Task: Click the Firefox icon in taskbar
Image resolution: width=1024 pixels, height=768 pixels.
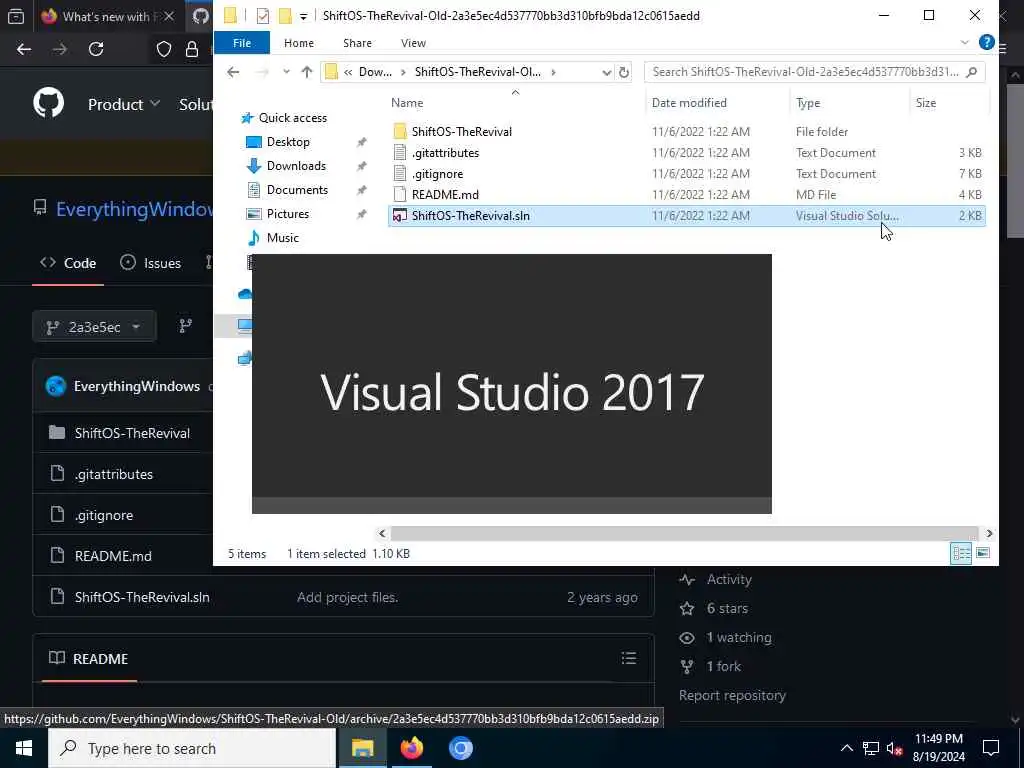Action: (411, 748)
